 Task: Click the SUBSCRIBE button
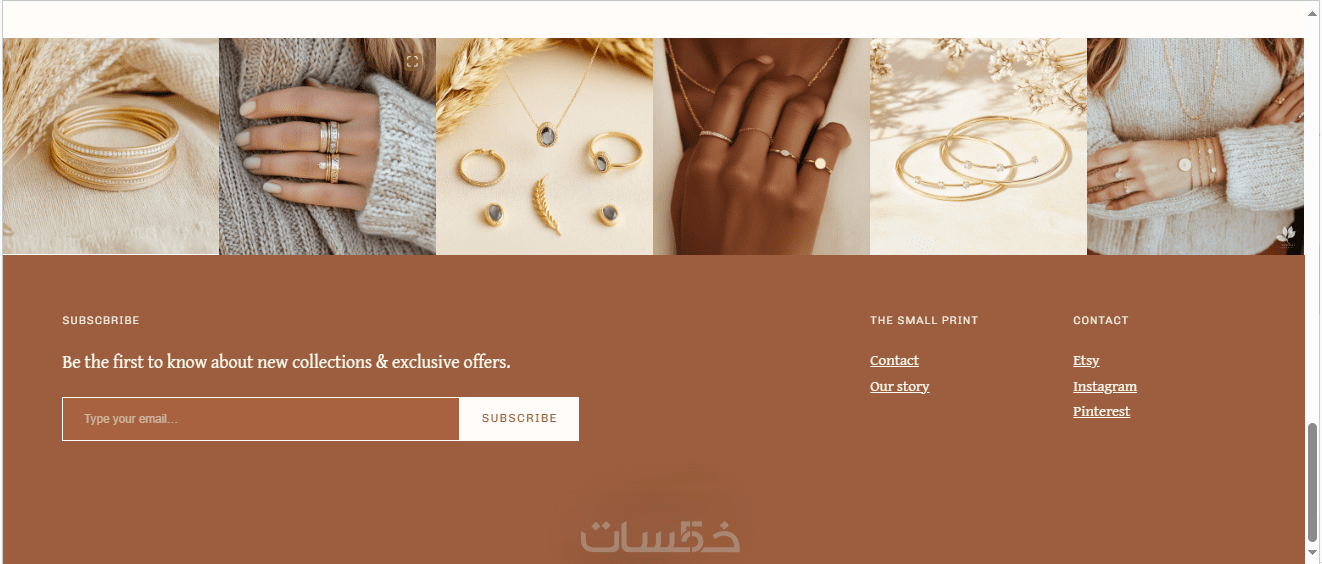[x=519, y=419]
